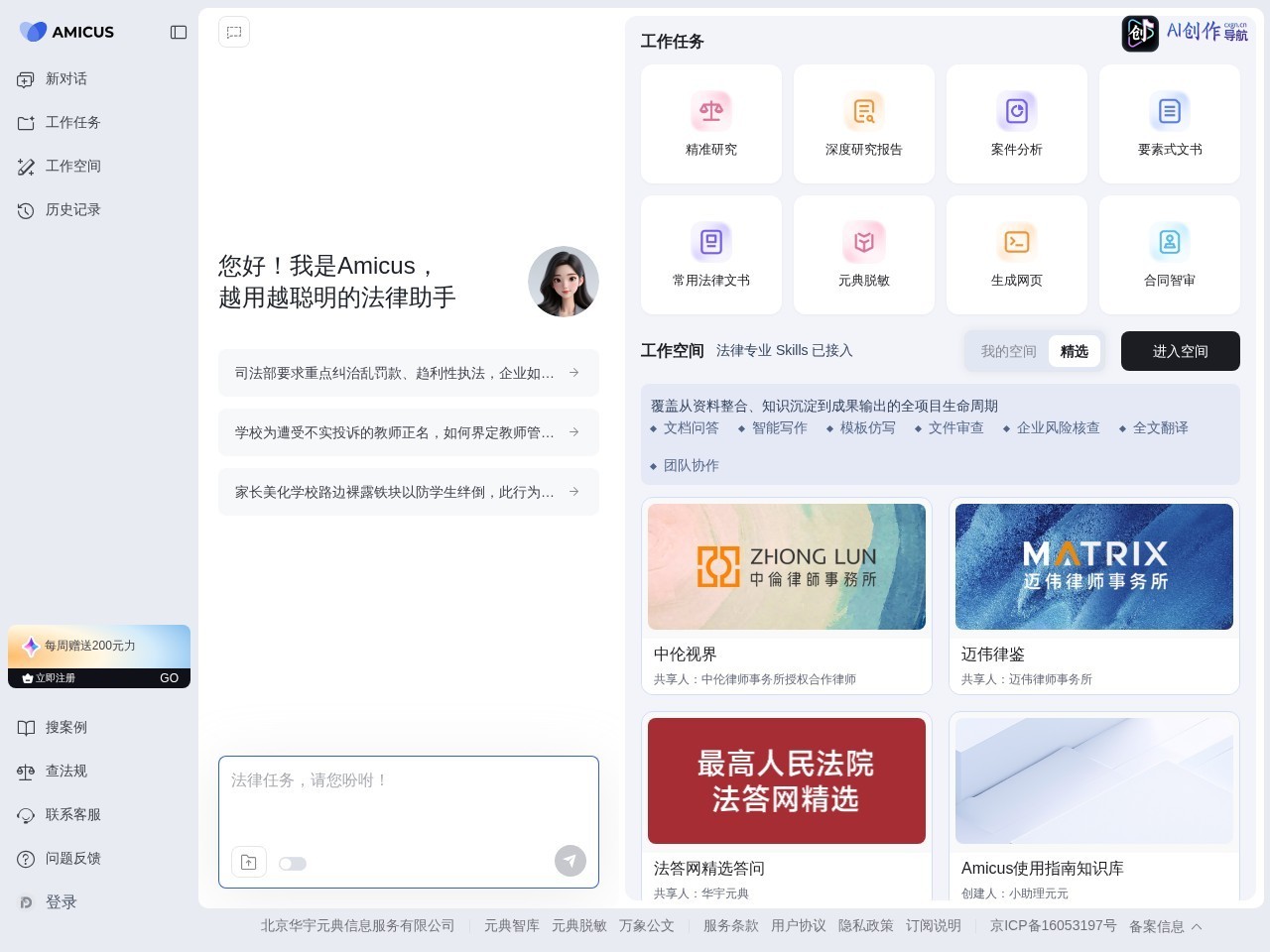Screen dimensions: 1270x952
Task: Open the 元典脱敏 footer link
Action: (x=579, y=925)
